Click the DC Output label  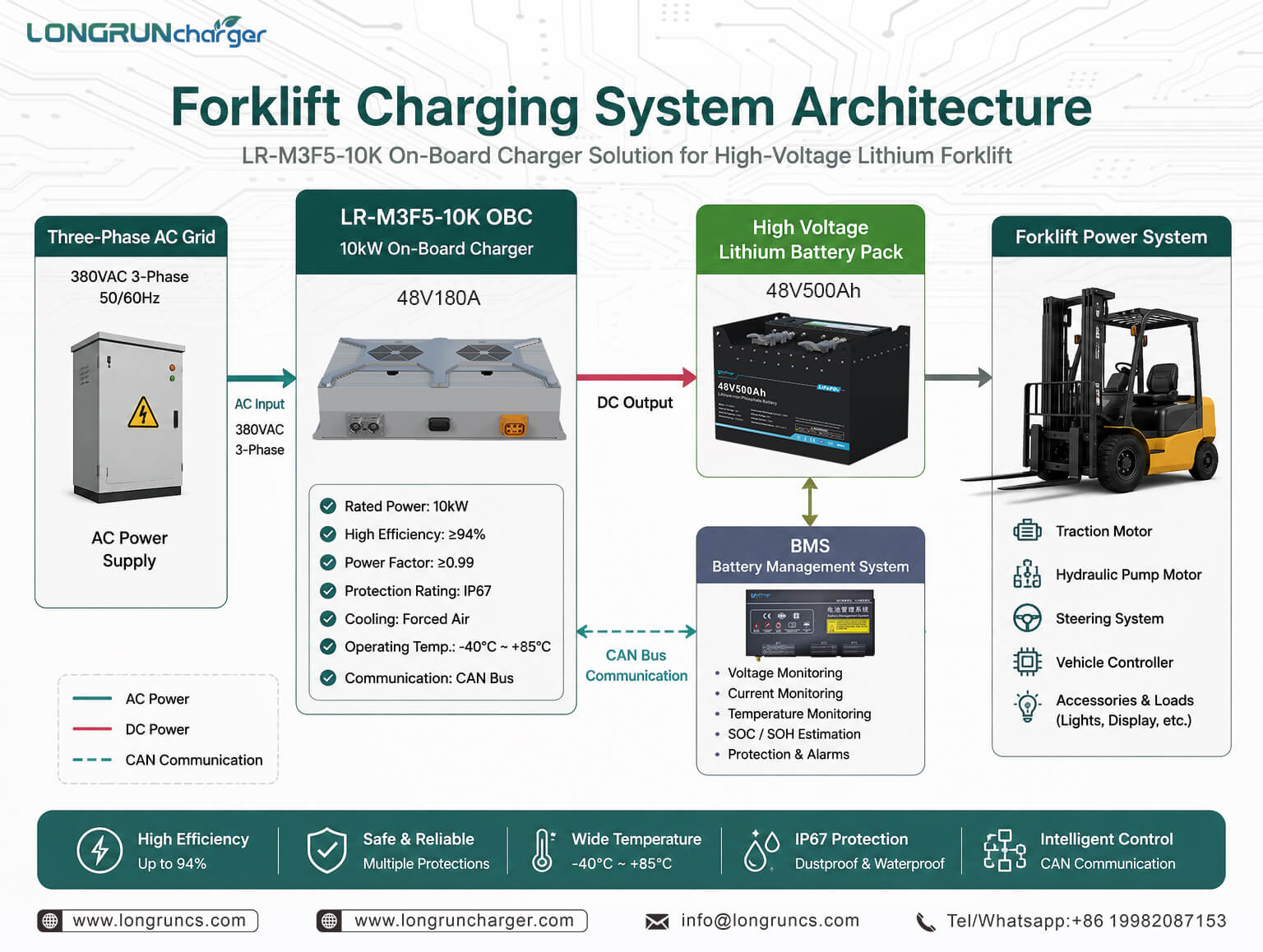point(635,403)
